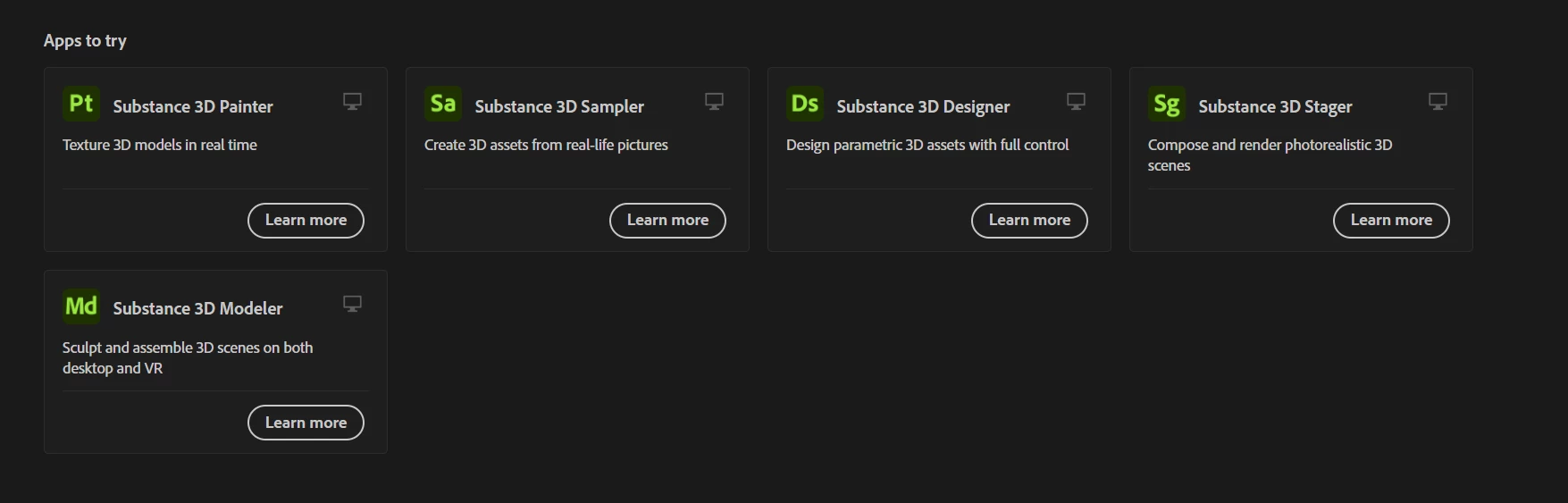The height and width of the screenshot is (503, 1568).
Task: Learn more about Substance 3D Sampler
Action: 667,221
